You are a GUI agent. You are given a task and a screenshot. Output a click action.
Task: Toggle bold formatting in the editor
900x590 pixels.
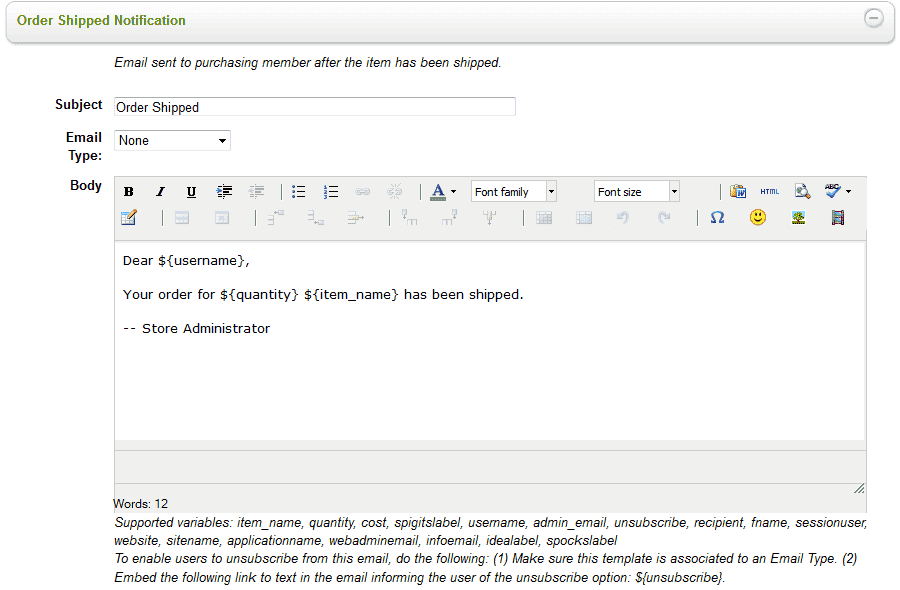(129, 192)
